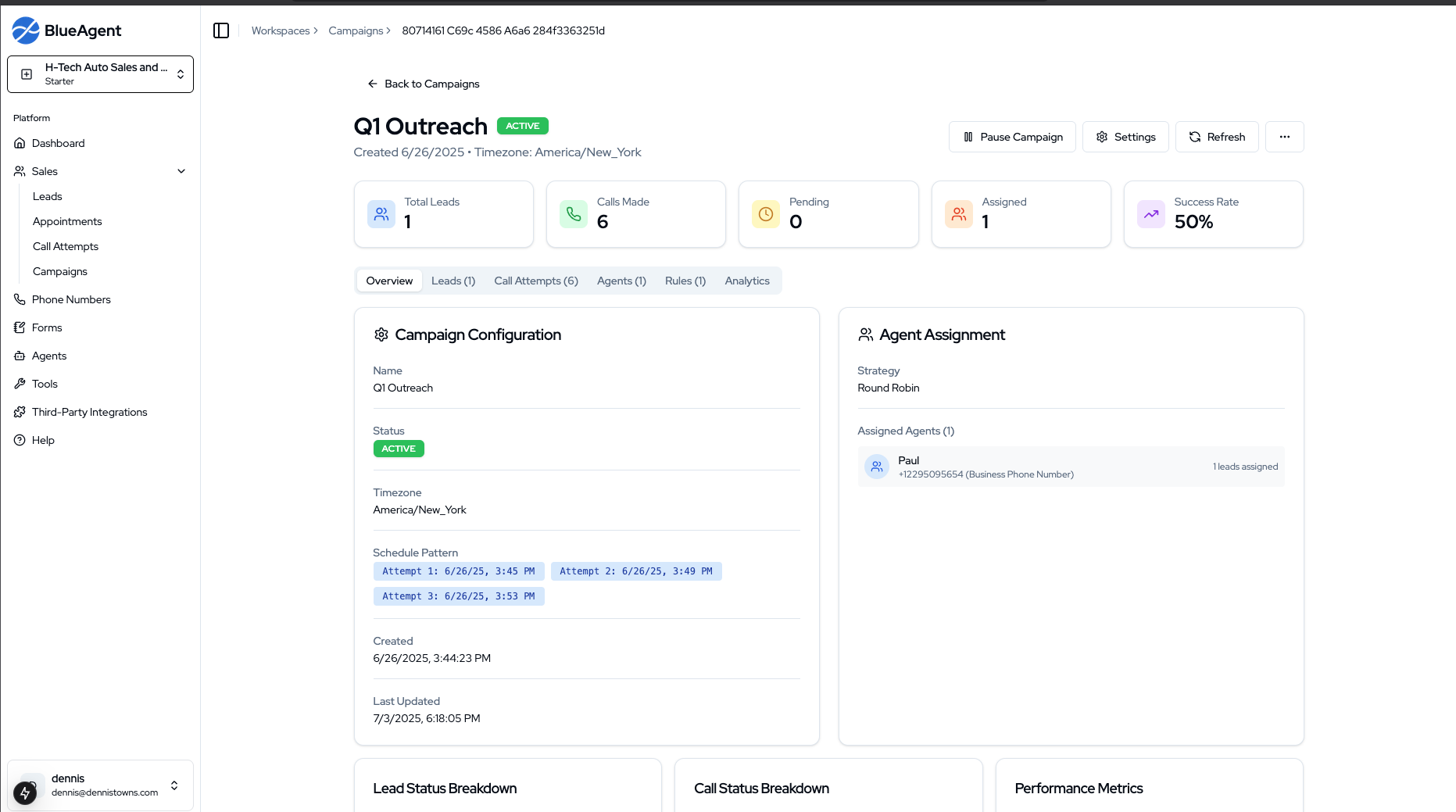Viewport: 1456px width, 812px height.
Task: Open the Agents (1) tab
Action: click(621, 281)
